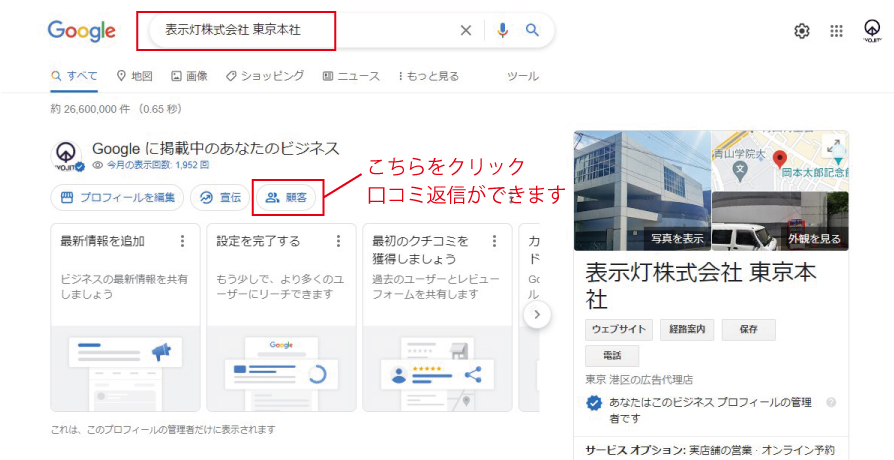This screenshot has width=894, height=460.
Task: Click the blue search magnifier icon
Action: [532, 30]
